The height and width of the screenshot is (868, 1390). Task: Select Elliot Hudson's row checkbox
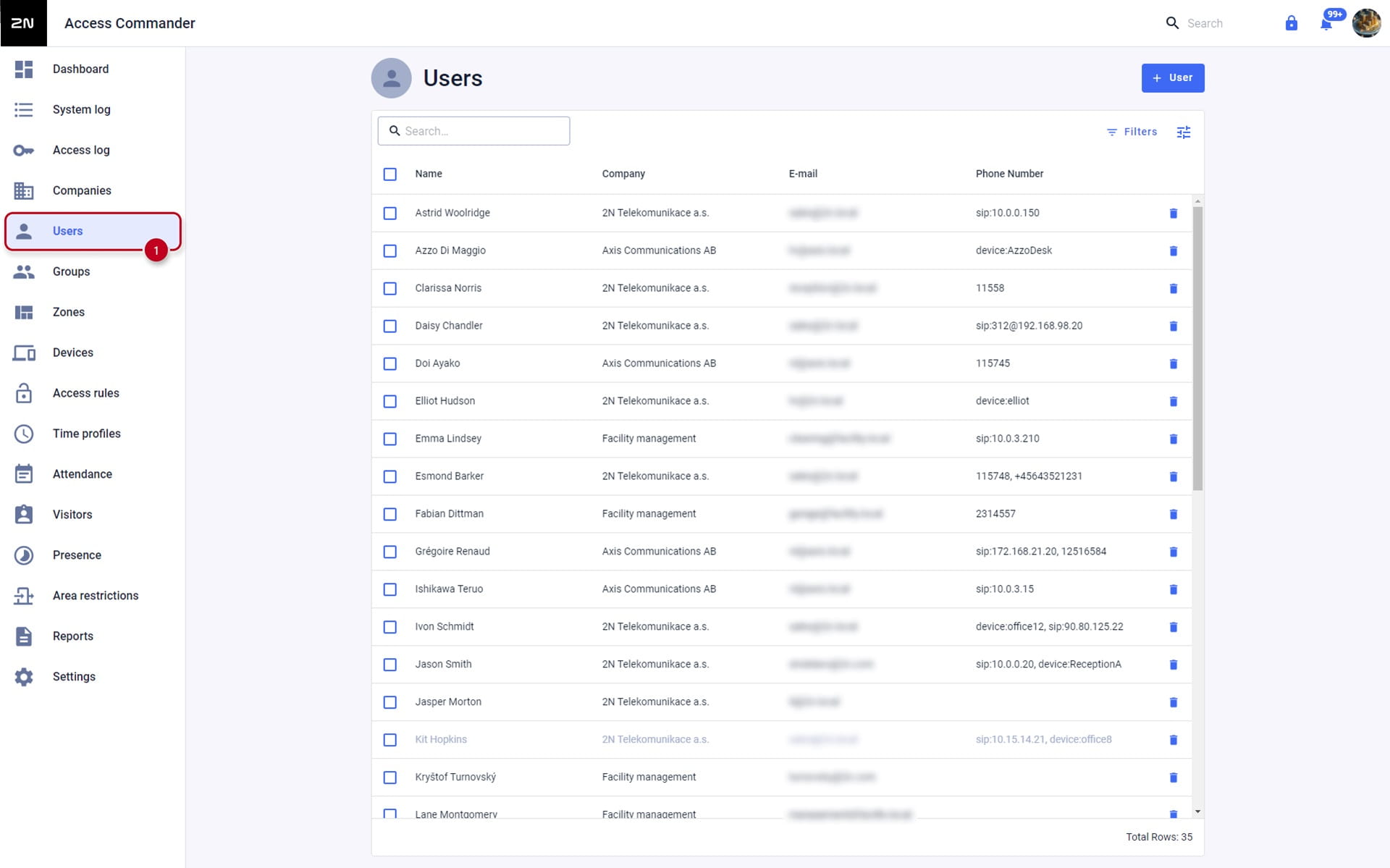pyautogui.click(x=390, y=401)
